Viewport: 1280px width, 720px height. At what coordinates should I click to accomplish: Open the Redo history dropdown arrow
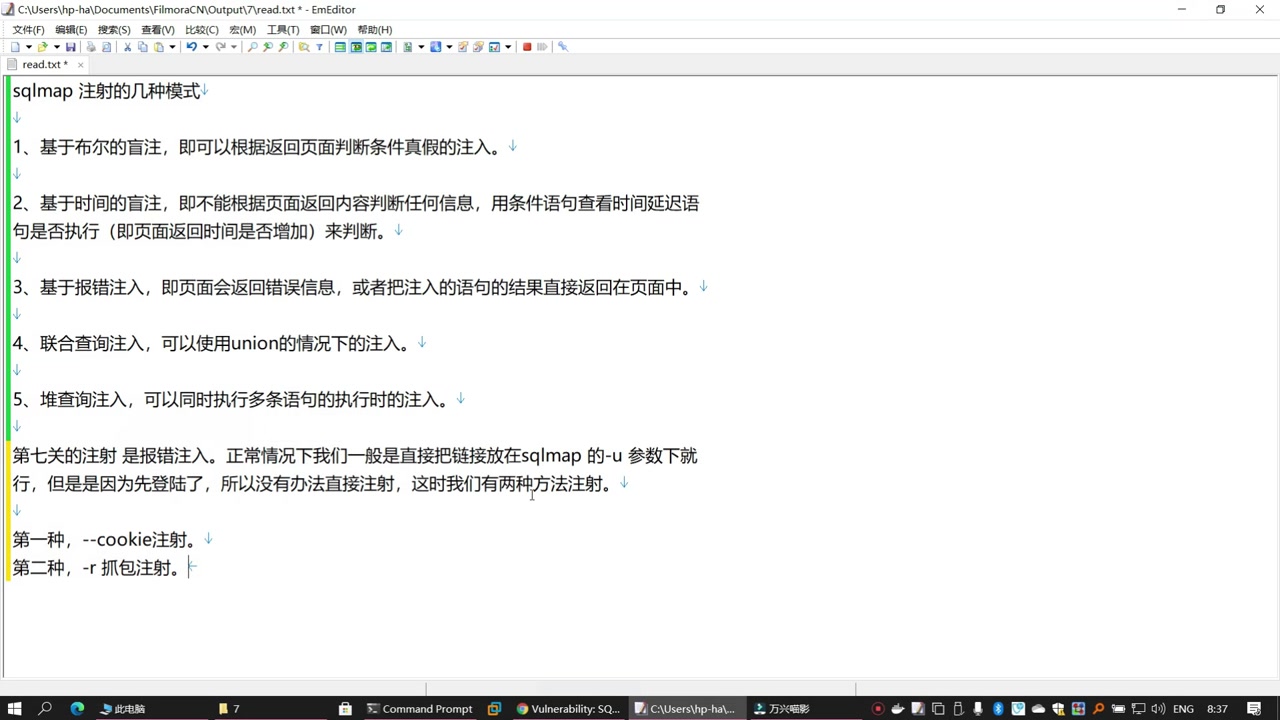pyautogui.click(x=233, y=47)
